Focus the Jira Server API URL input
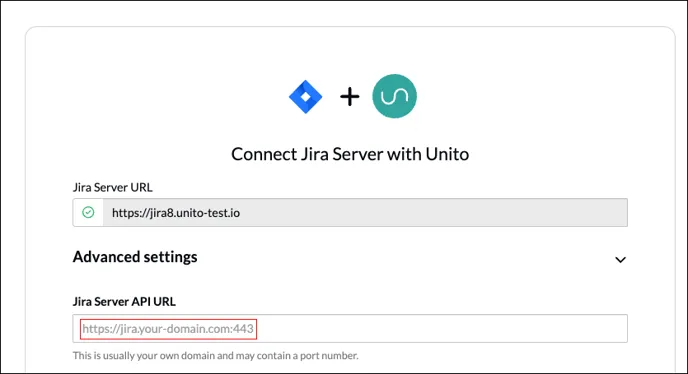 click(x=350, y=328)
